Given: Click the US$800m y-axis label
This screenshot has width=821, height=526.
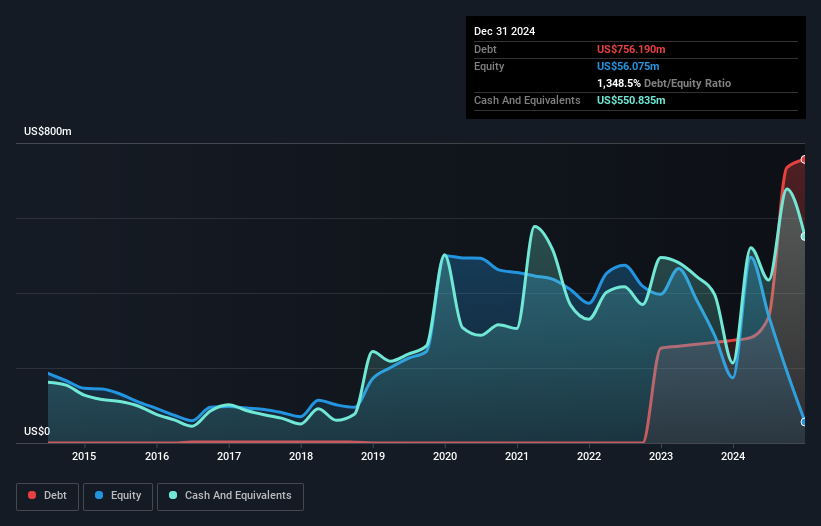Looking at the screenshot, I should (48, 131).
